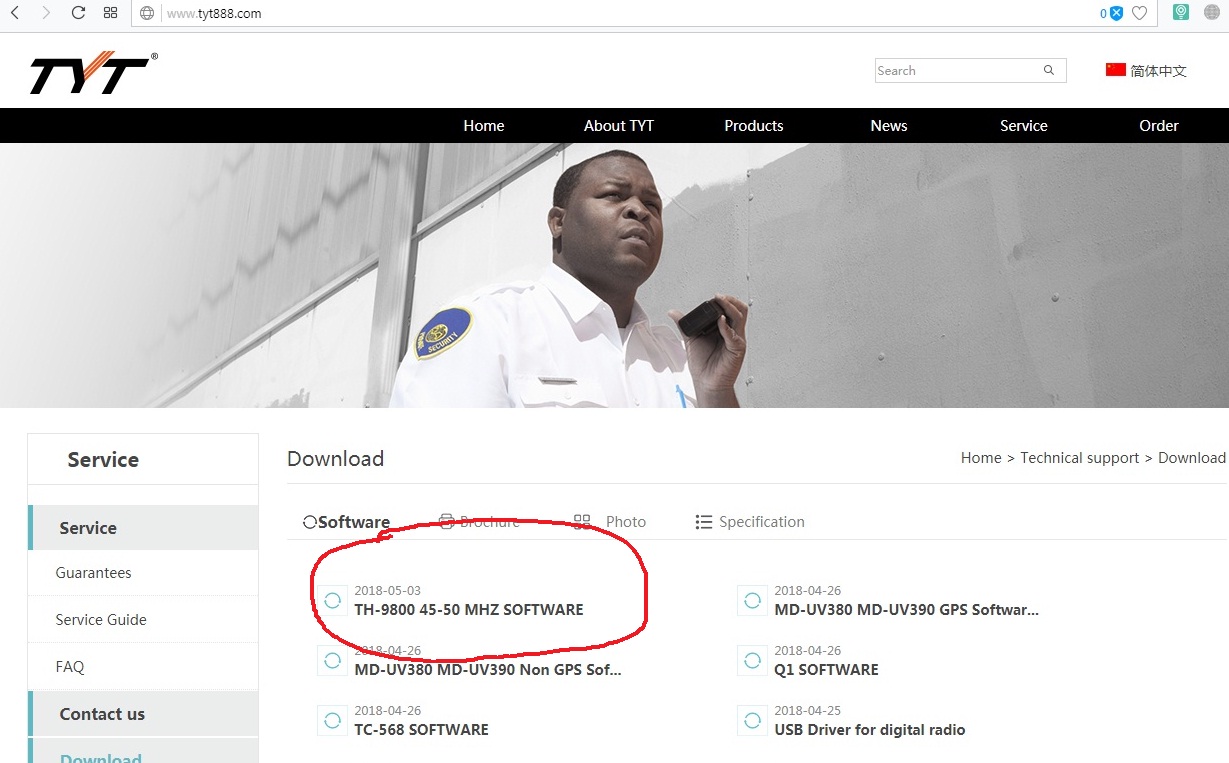This screenshot has height=763, width=1229.
Task: Select the Download sidebar section
Action: 144,753
